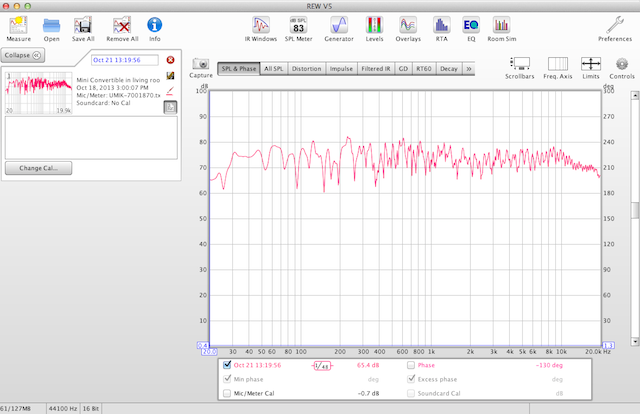Screen dimensions: 640x414
Task: Click the red measurement trace colour icon
Action: [x=170, y=90]
